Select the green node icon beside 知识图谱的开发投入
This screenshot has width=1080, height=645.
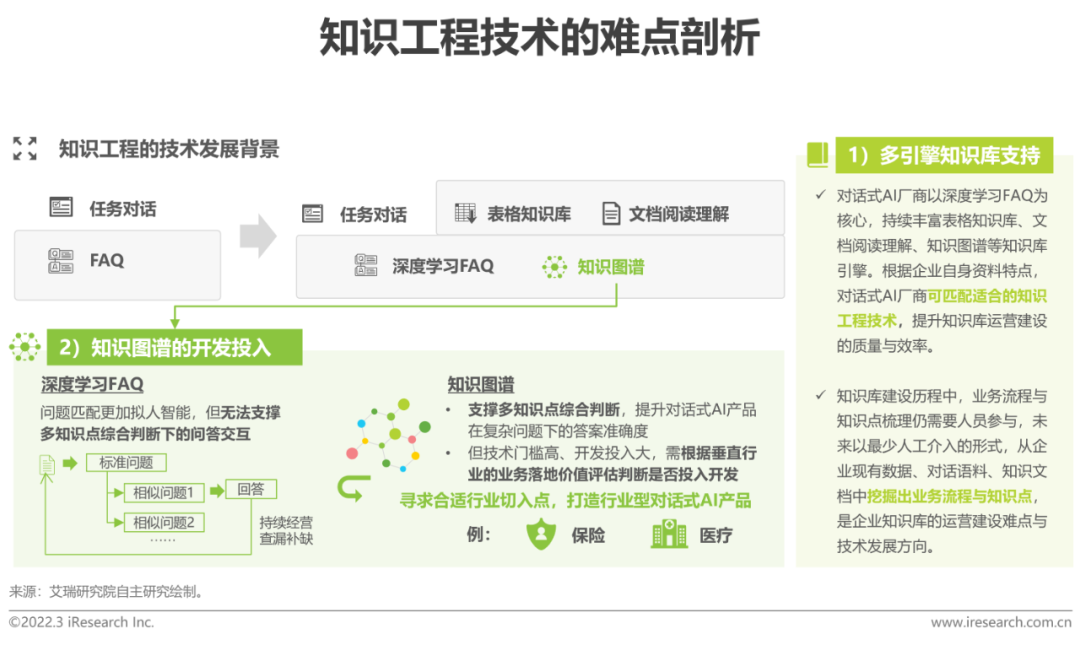[25, 347]
